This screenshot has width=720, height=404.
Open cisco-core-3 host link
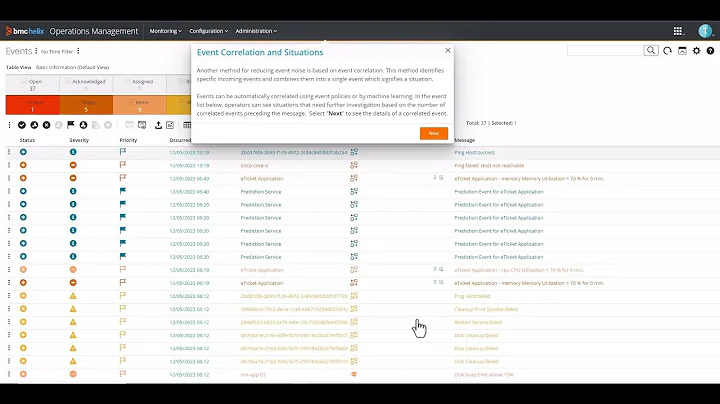tap(254, 165)
